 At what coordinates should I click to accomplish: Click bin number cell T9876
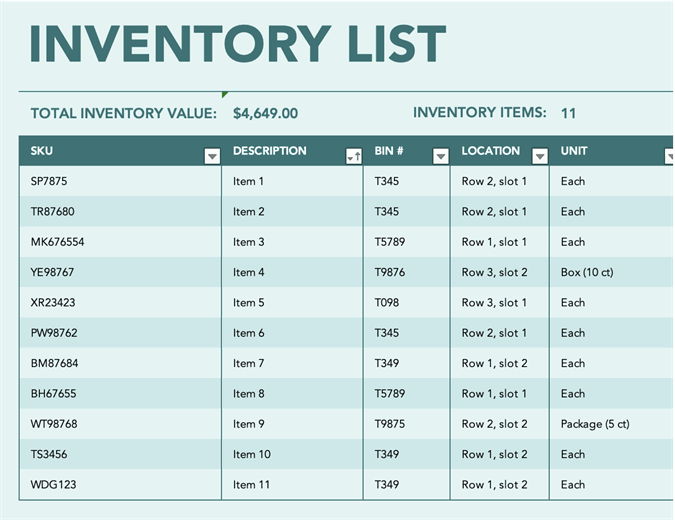(390, 272)
